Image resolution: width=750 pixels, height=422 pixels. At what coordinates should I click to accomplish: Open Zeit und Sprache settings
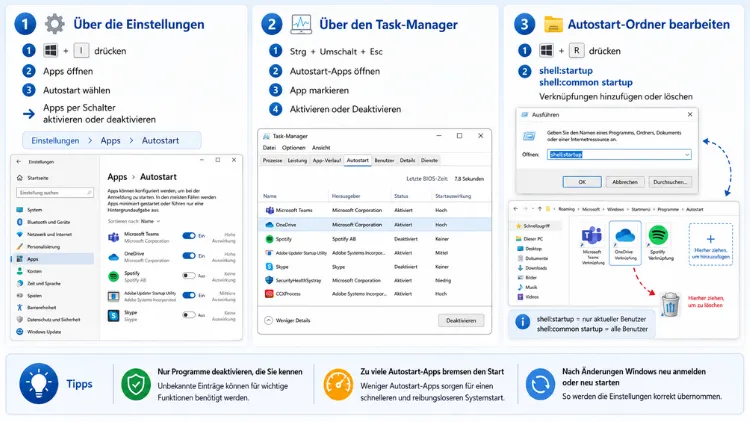click(39, 283)
